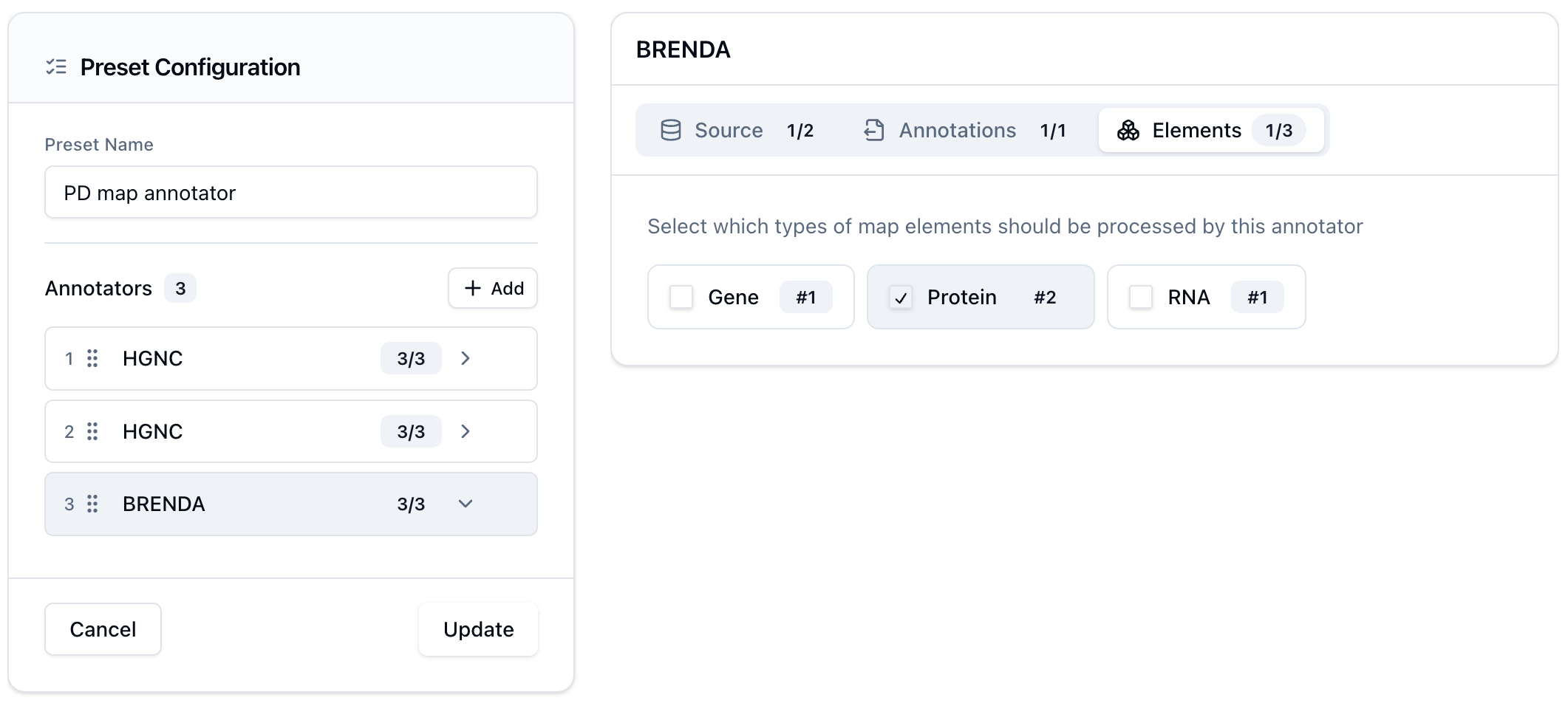
Task: Click the checklist icon beside Preset Configuration
Action: tap(56, 67)
